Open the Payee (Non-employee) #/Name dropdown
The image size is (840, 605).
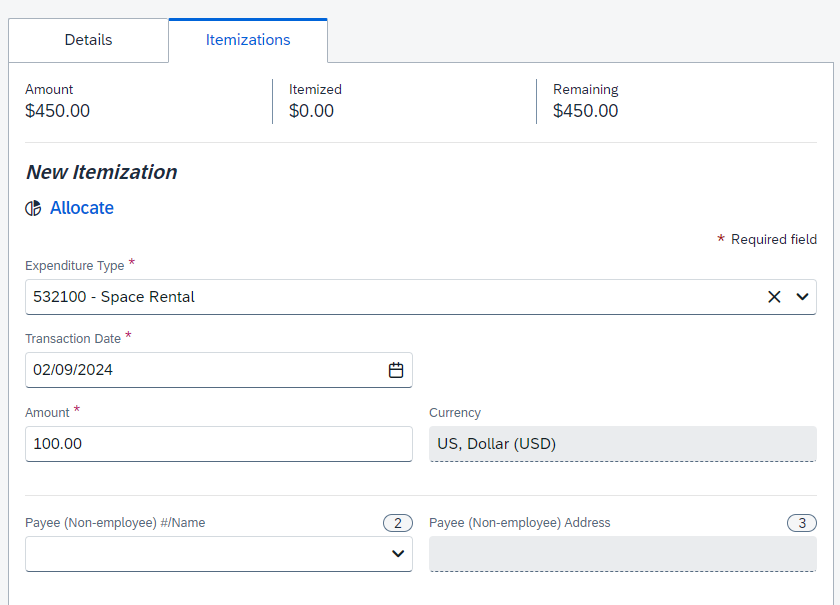coord(398,553)
